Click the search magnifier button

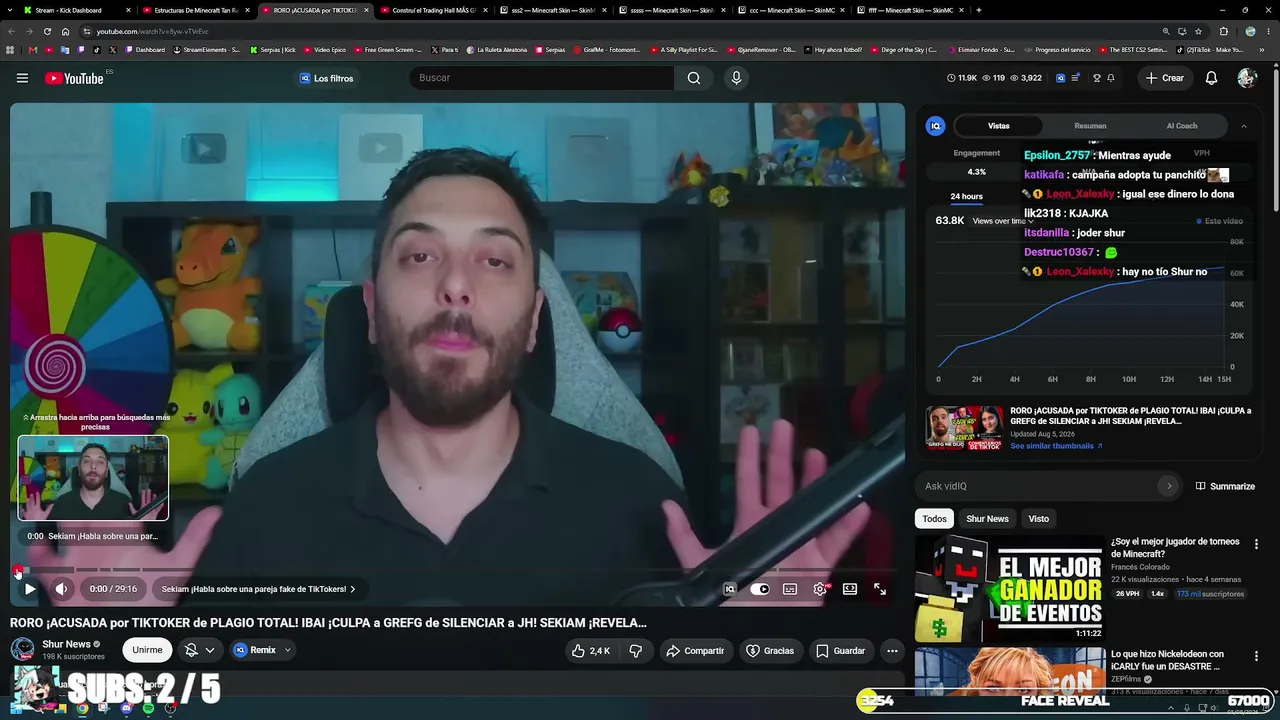(x=694, y=78)
